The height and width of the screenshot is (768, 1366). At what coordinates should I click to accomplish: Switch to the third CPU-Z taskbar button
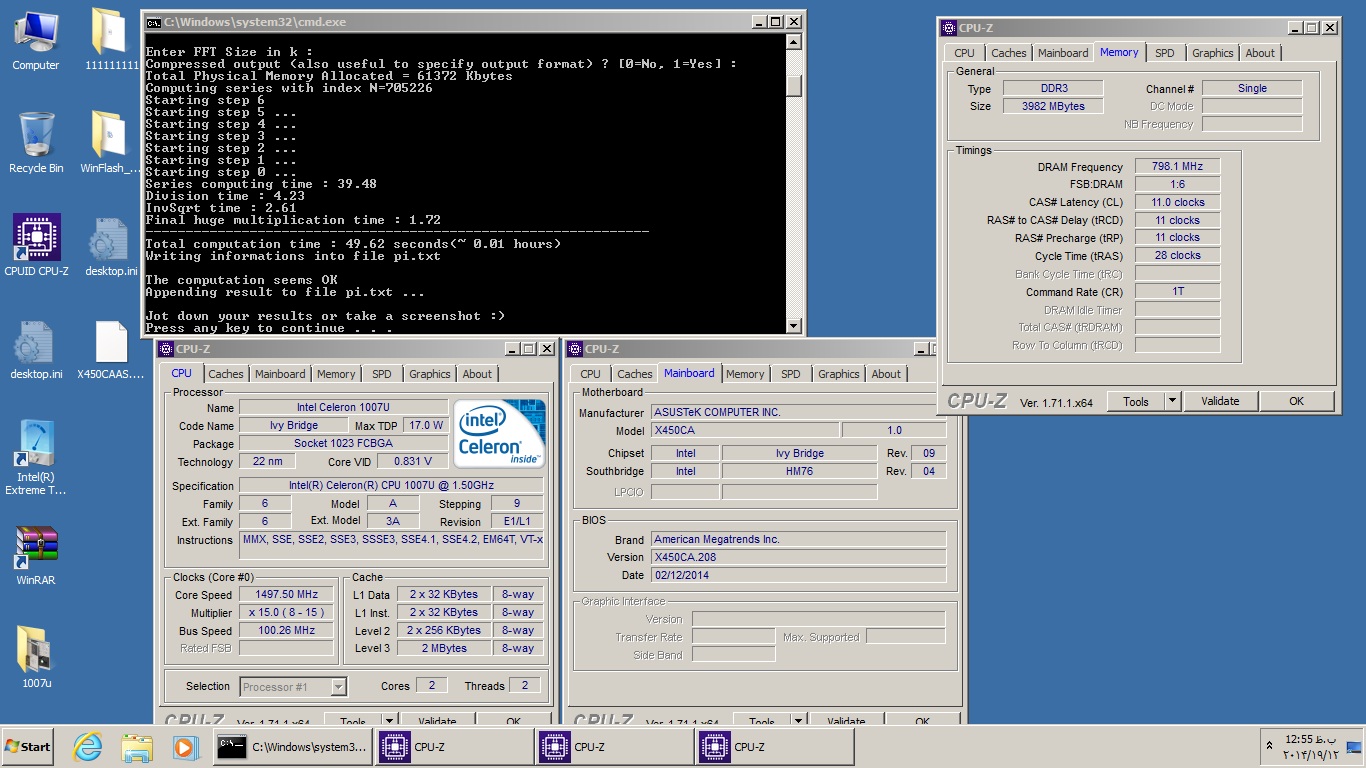click(x=774, y=747)
